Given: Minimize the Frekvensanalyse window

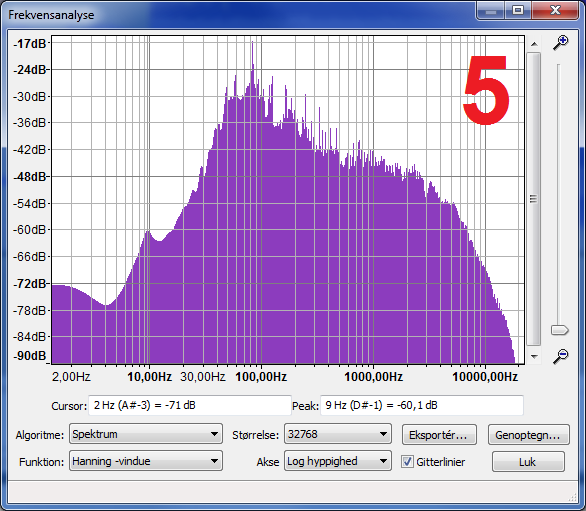Looking at the screenshot, I should tap(491, 10).
